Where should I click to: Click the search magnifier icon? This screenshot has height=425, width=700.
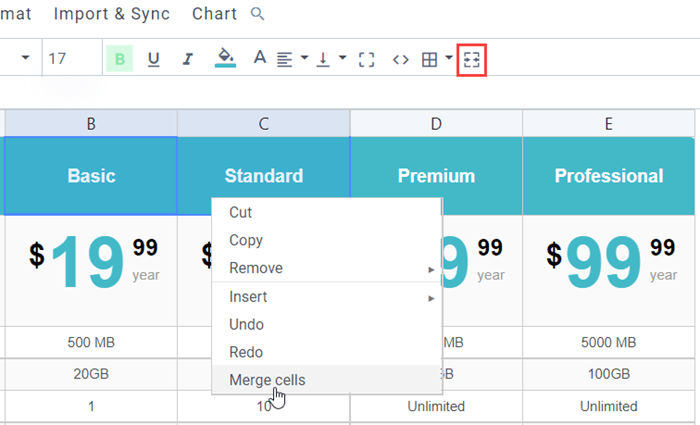point(257,14)
